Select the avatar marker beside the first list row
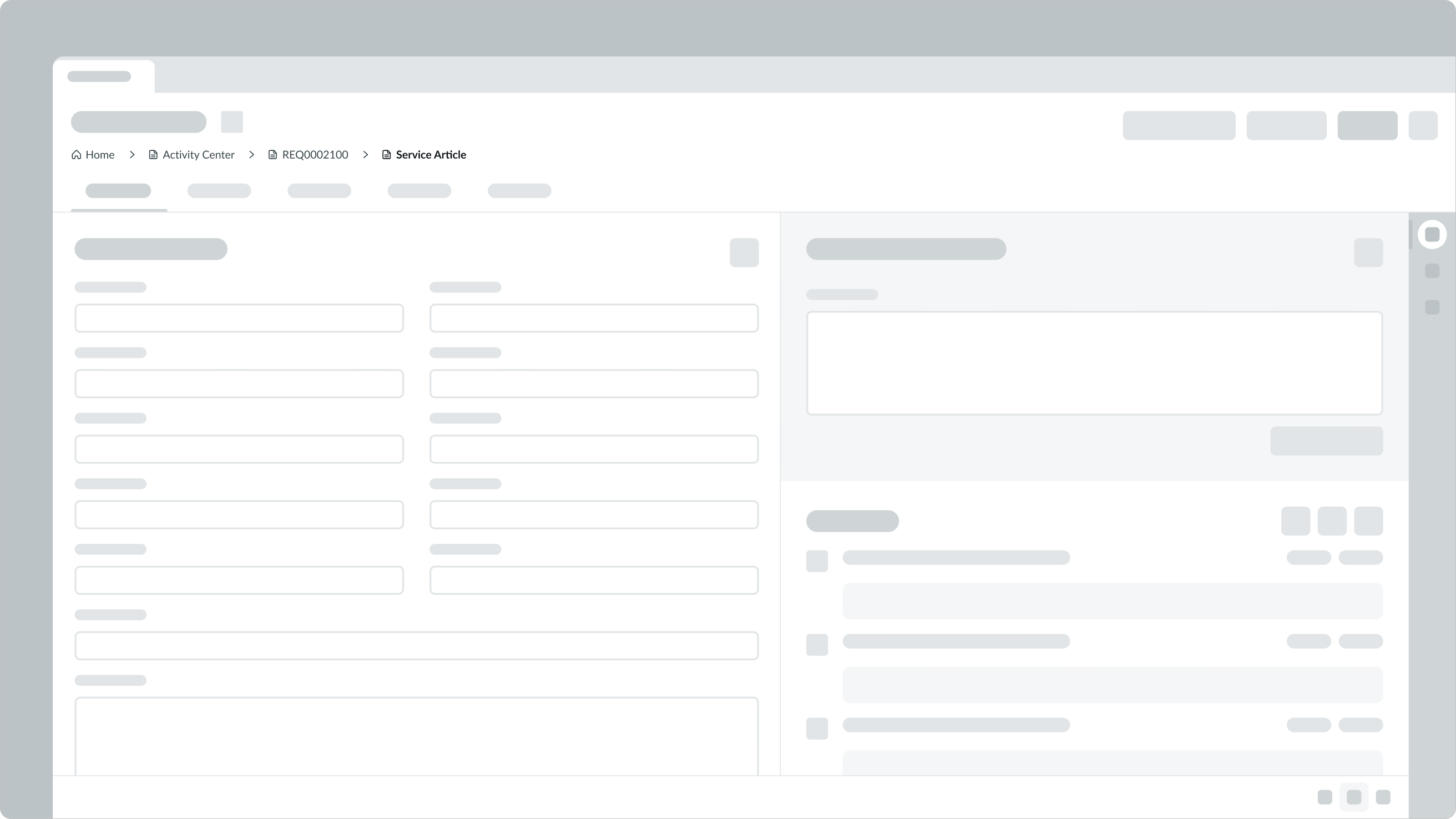 [x=817, y=560]
